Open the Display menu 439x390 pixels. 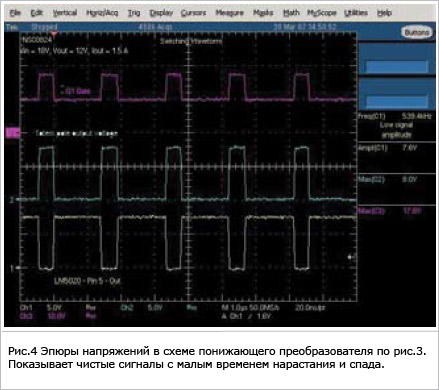pyautogui.click(x=161, y=13)
